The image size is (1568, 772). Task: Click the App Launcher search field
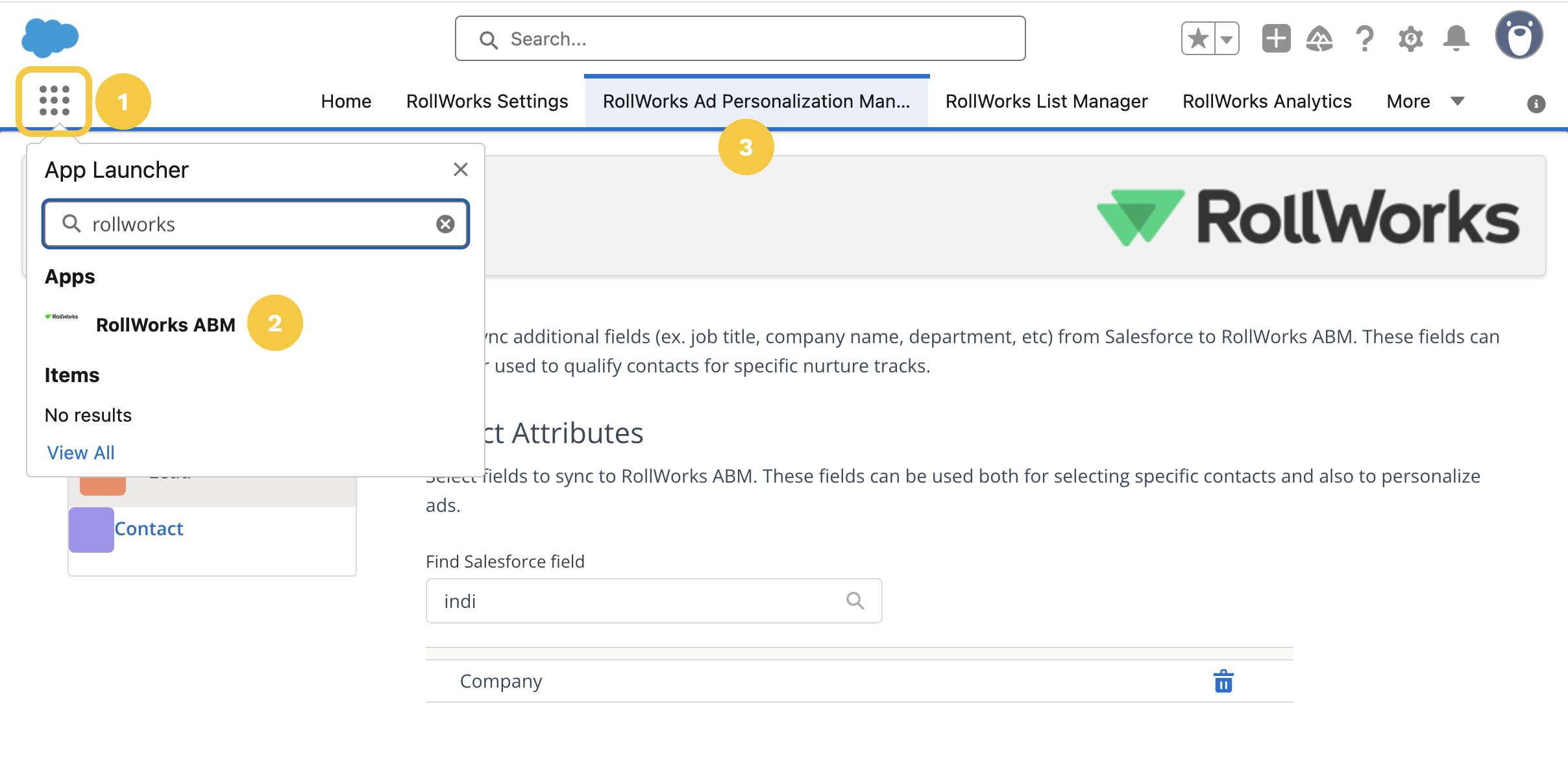[x=256, y=224]
